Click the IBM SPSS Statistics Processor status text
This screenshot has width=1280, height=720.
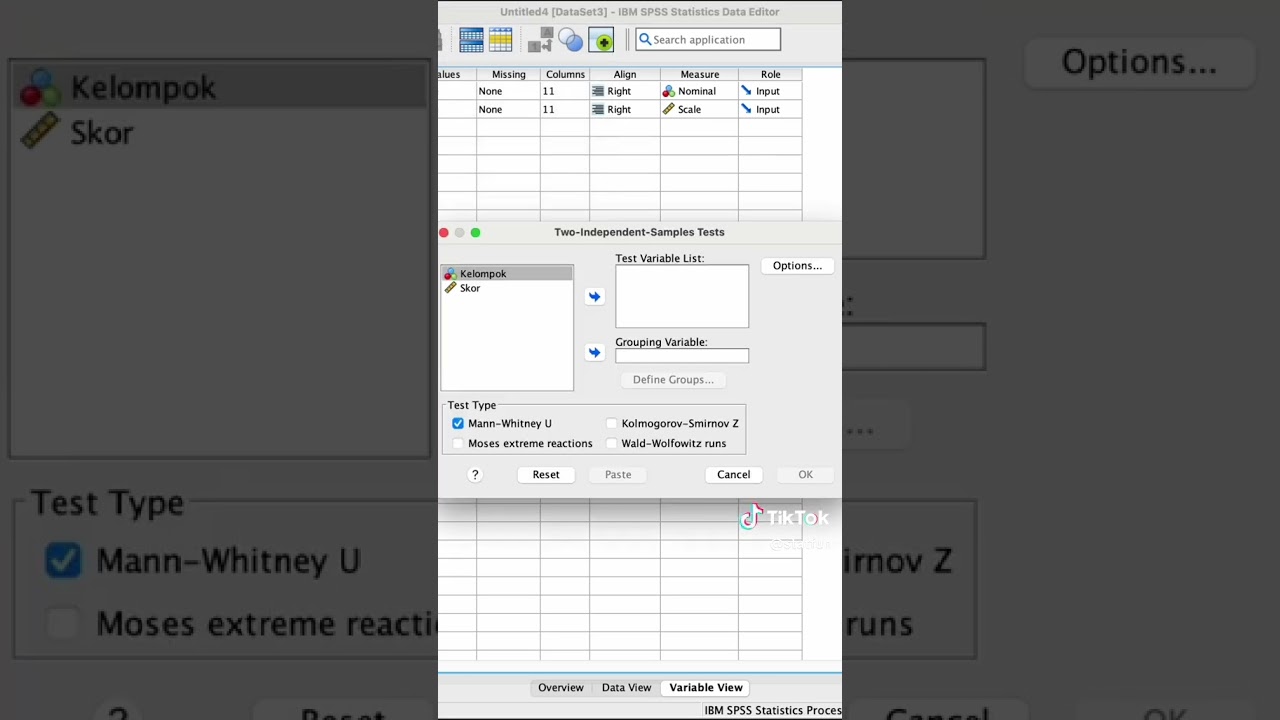pyautogui.click(x=772, y=711)
